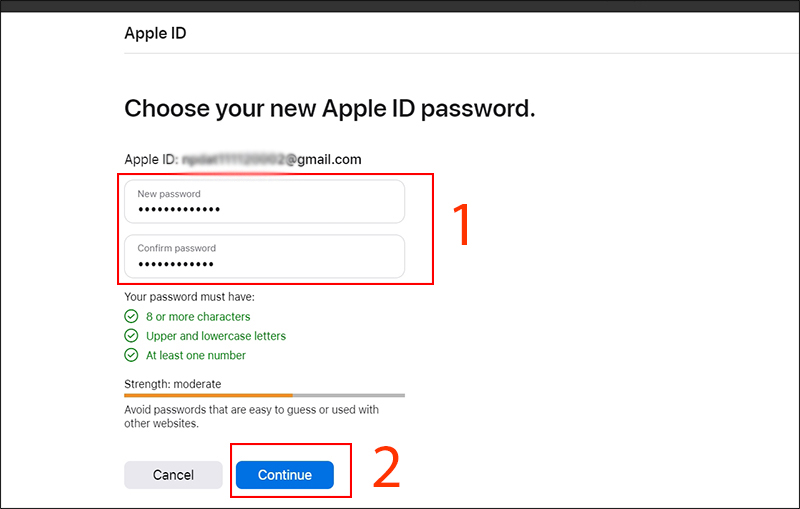
Task: Click the 'Upper and lowercase letters' checkmark icon
Action: click(131, 336)
